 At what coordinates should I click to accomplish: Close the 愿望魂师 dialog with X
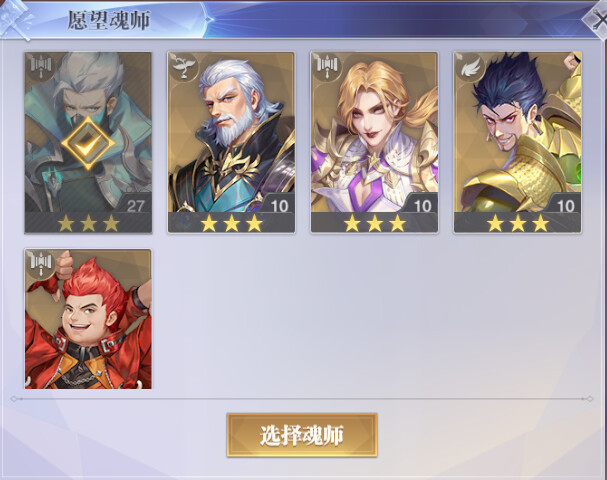[597, 20]
